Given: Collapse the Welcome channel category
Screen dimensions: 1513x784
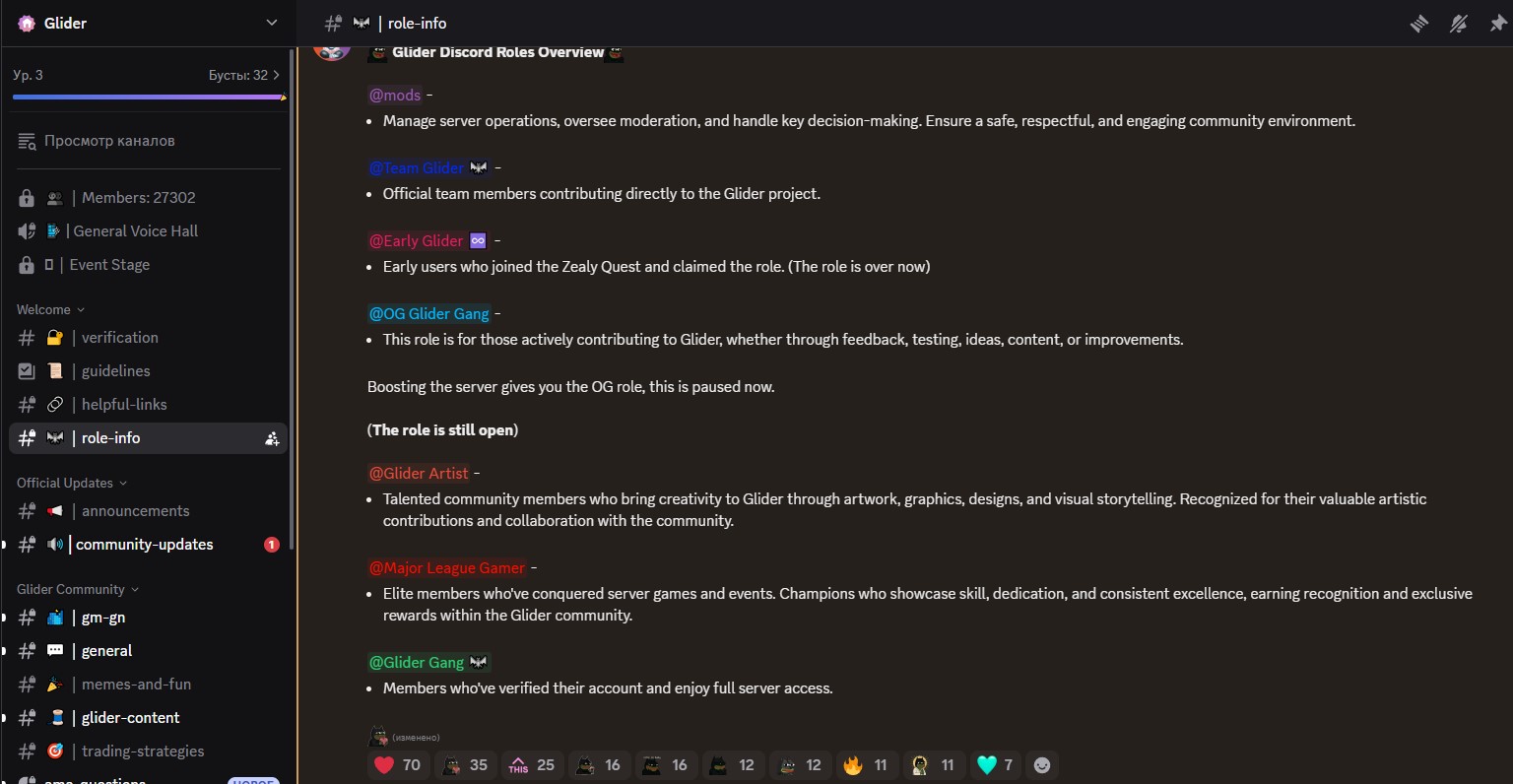Looking at the screenshot, I should coord(50,310).
